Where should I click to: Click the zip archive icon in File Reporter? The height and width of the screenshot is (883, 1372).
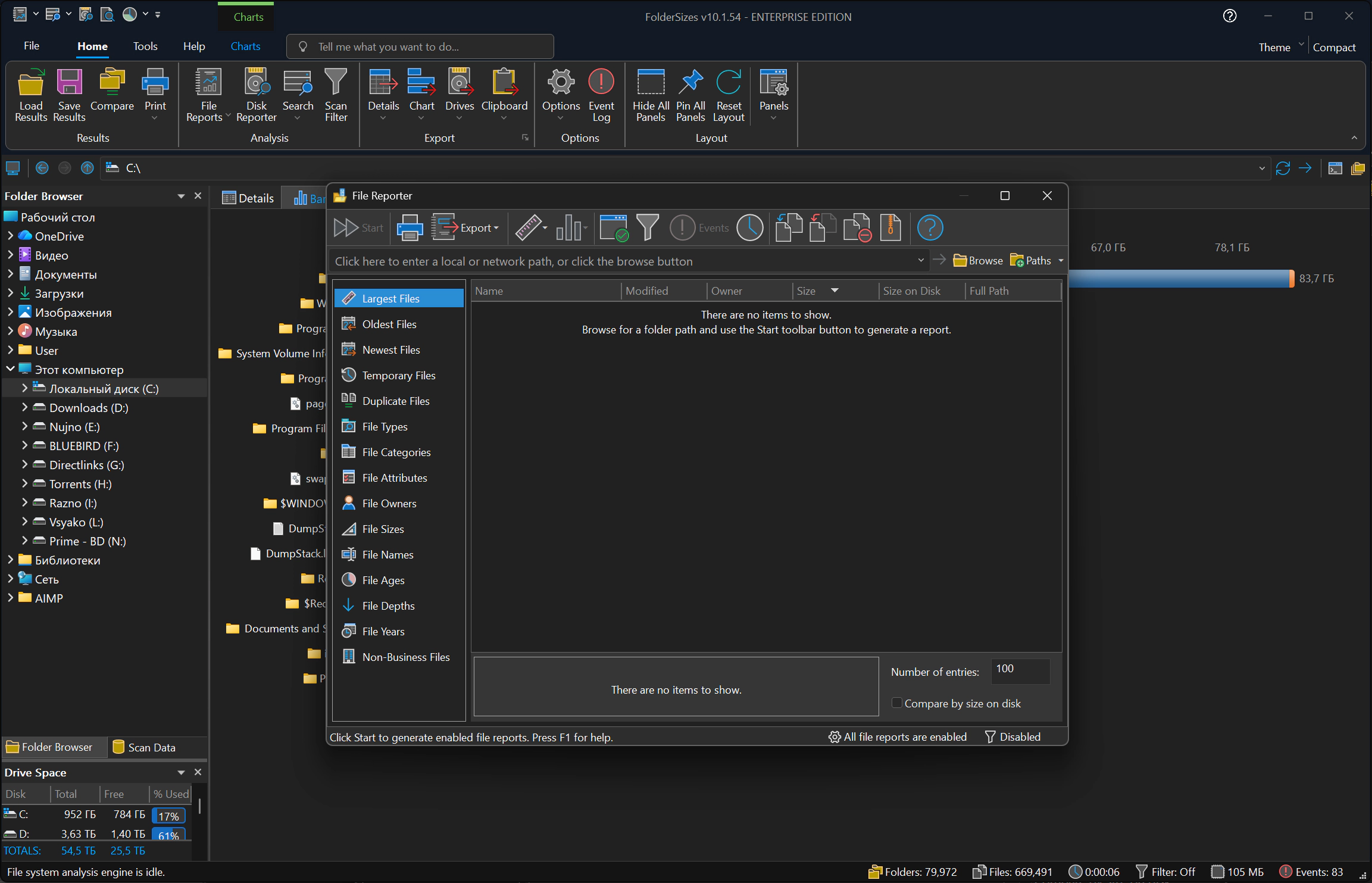(x=890, y=227)
